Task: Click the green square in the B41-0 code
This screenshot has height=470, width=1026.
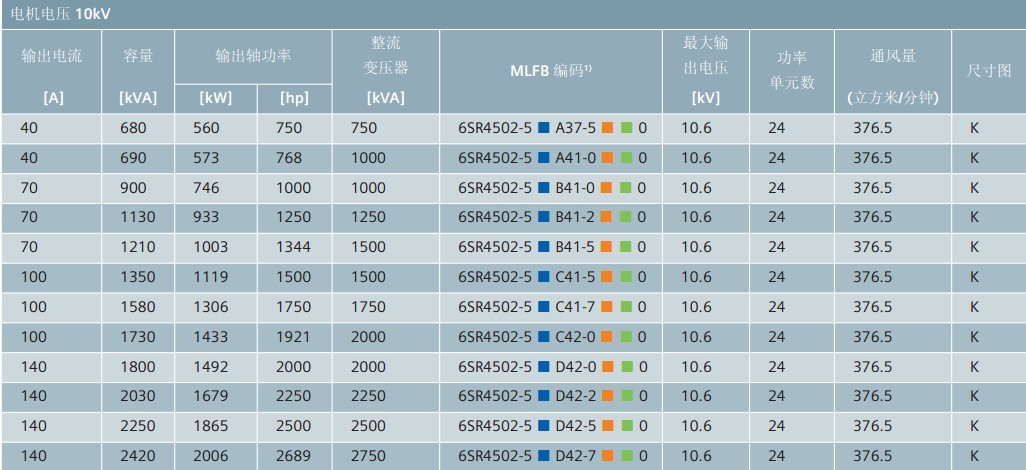Action: (626, 188)
